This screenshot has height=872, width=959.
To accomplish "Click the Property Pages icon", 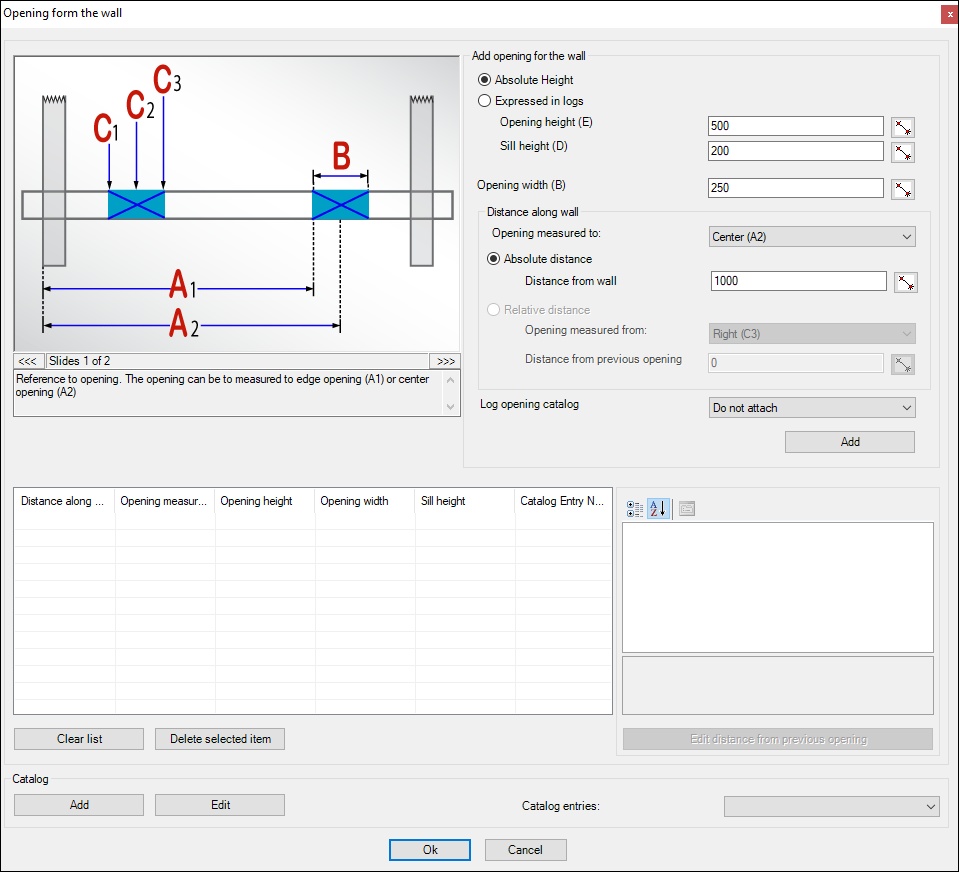I will 687,509.
